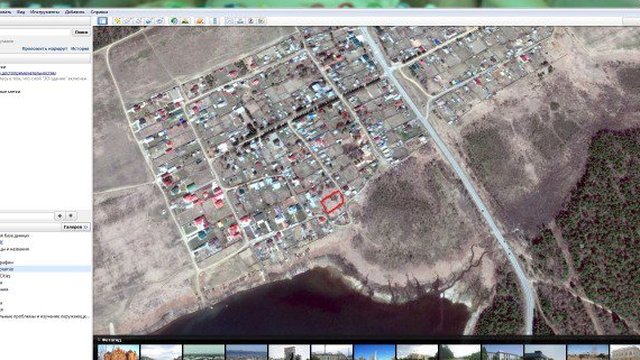Screen dimensions: 640x360
Task: Focus the search text field
Action: pyautogui.click(x=35, y=32)
